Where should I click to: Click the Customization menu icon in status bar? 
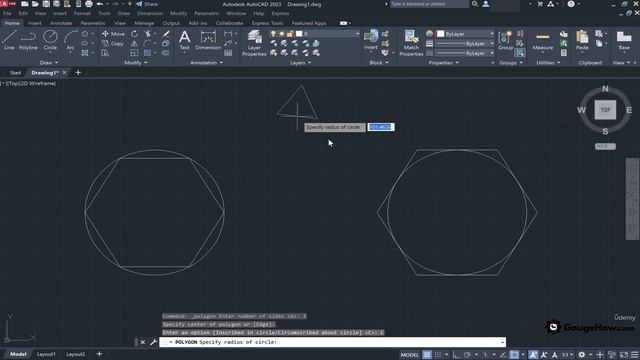635,355
